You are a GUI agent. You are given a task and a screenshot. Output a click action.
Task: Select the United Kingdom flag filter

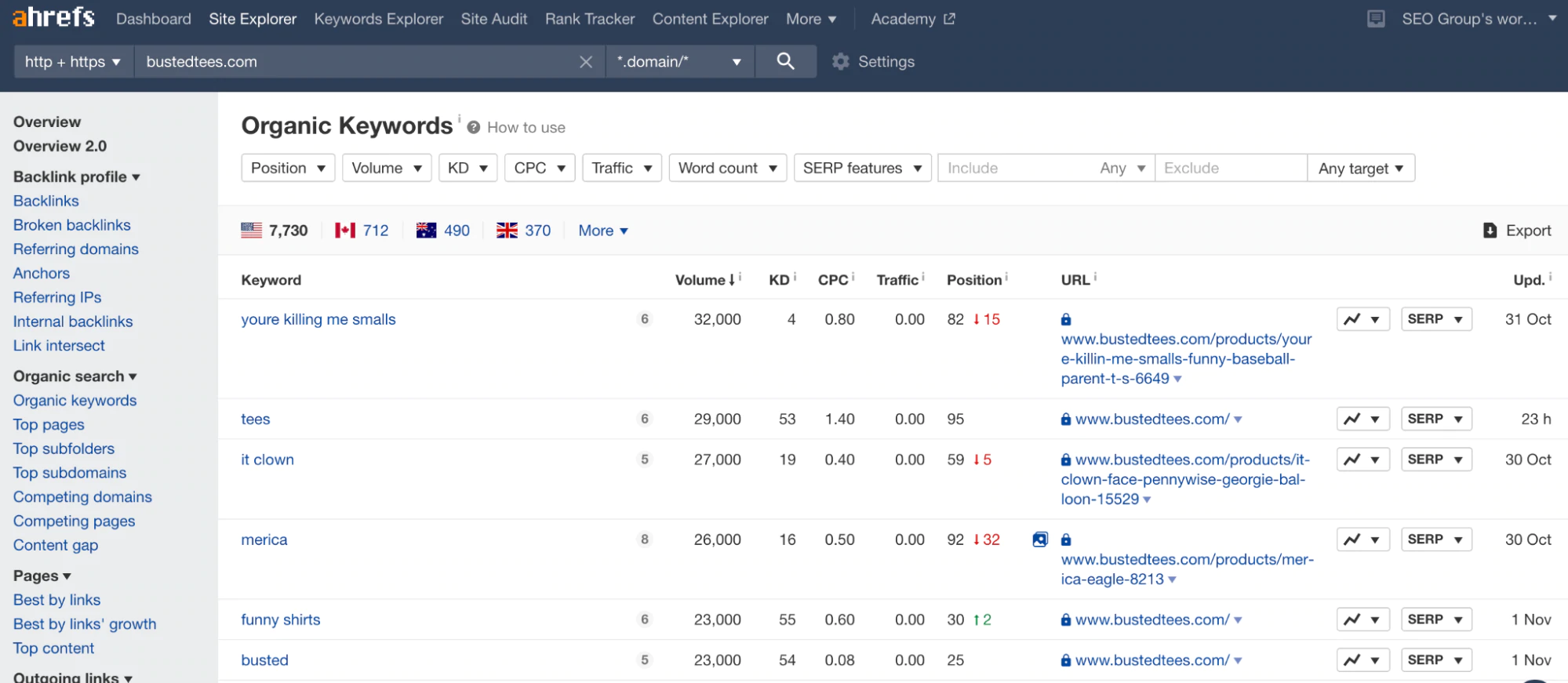tap(507, 231)
